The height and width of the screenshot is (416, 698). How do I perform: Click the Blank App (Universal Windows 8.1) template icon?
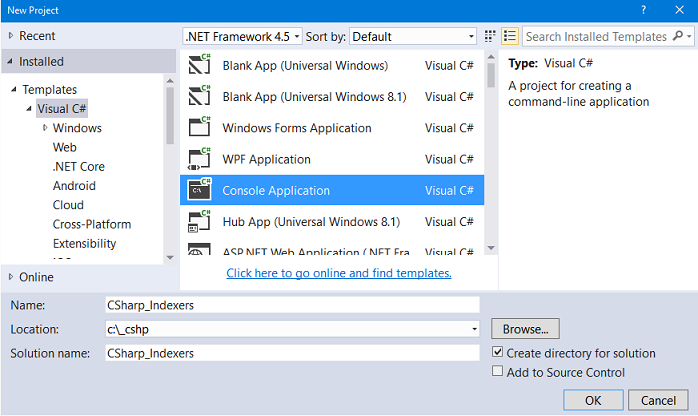(199, 96)
